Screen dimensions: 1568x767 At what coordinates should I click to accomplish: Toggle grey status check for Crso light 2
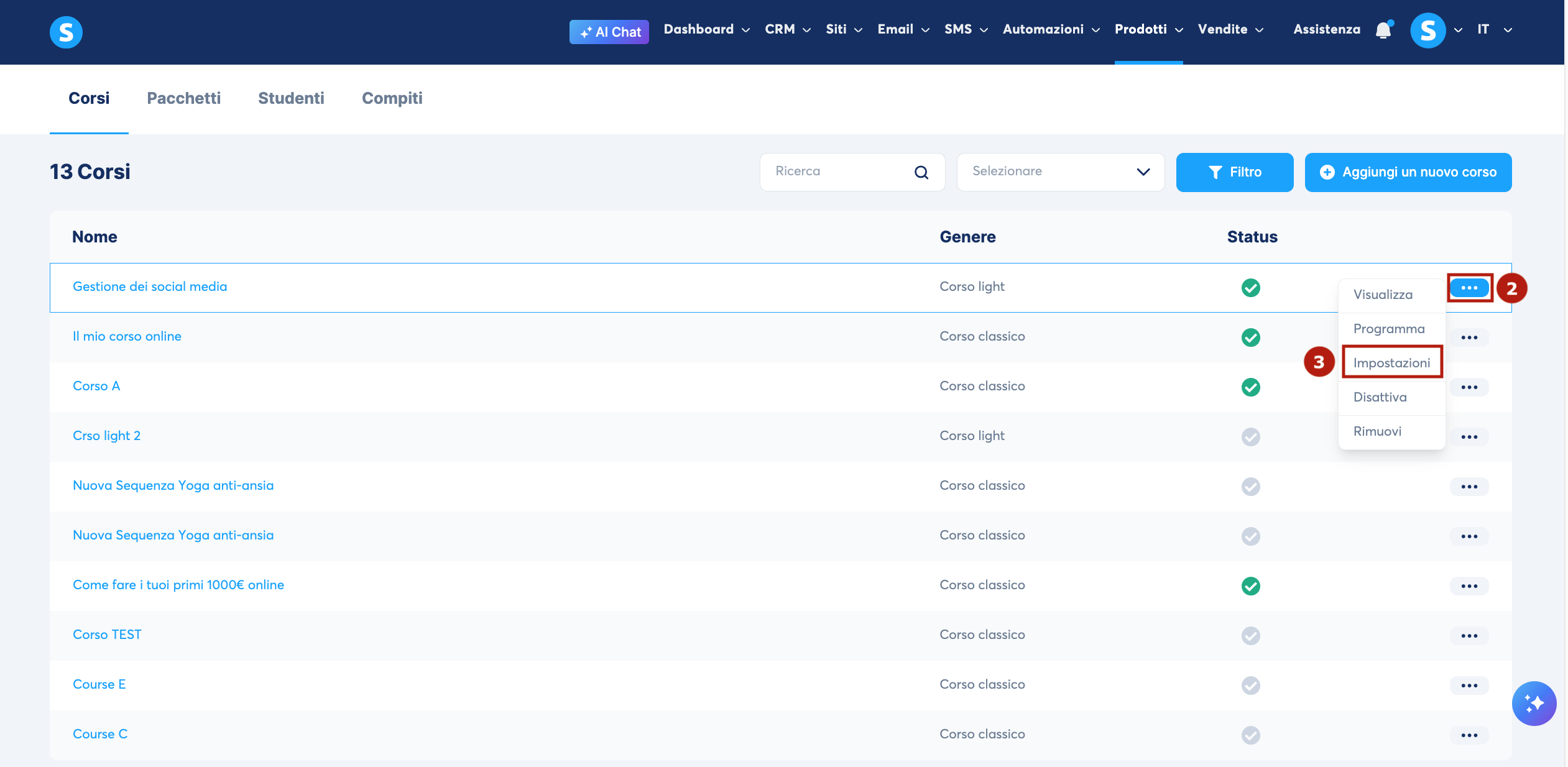(x=1250, y=436)
